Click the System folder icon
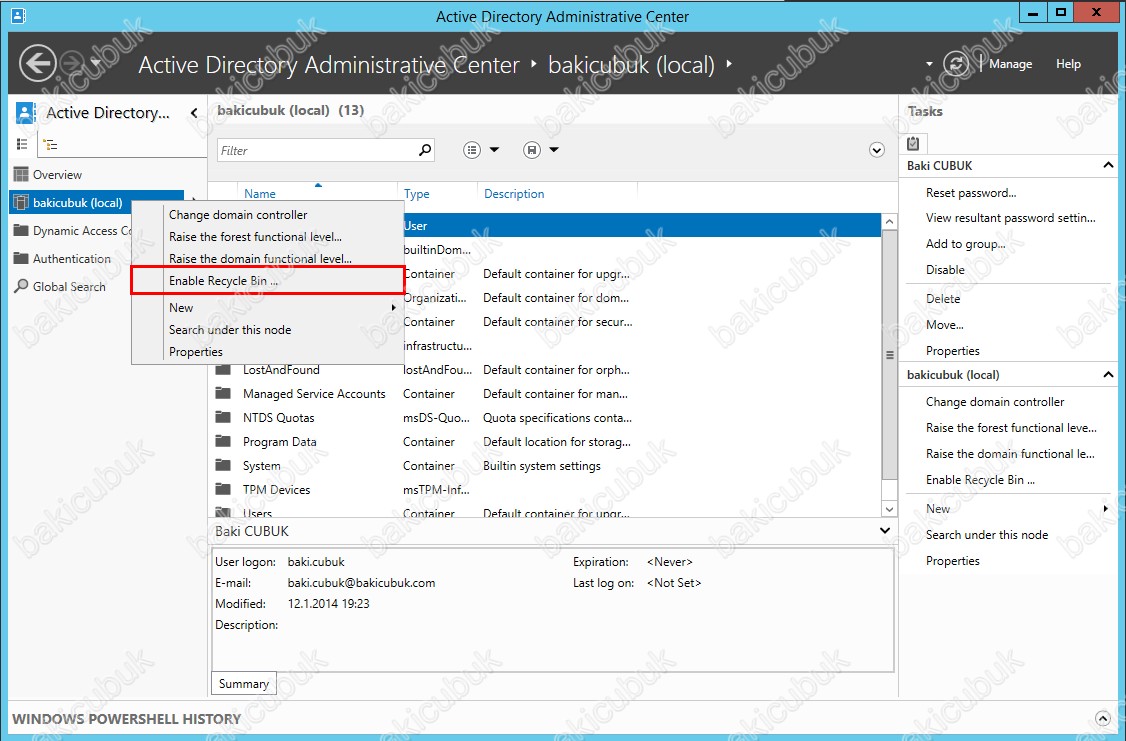1126x741 pixels. 223,465
